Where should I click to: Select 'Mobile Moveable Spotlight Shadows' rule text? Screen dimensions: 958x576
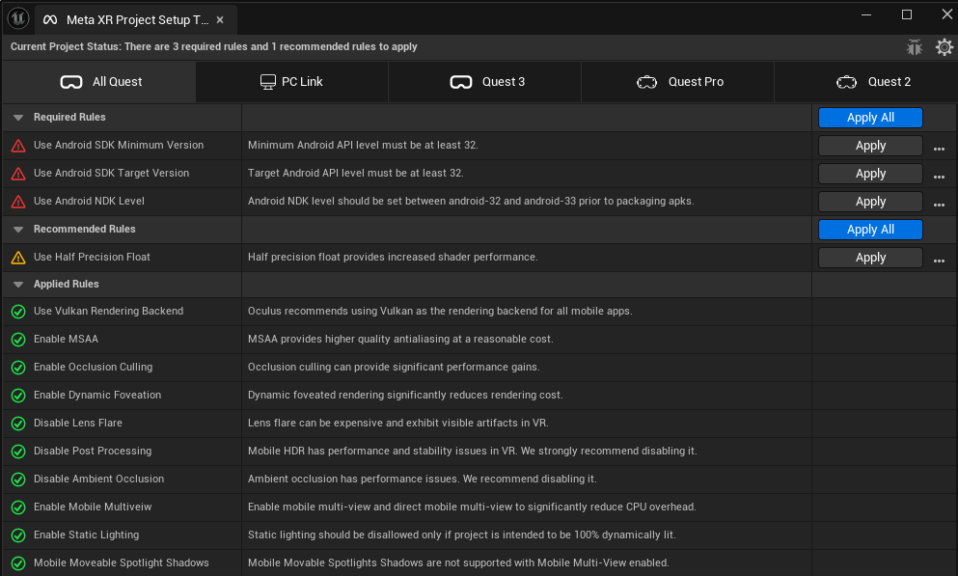[121, 563]
